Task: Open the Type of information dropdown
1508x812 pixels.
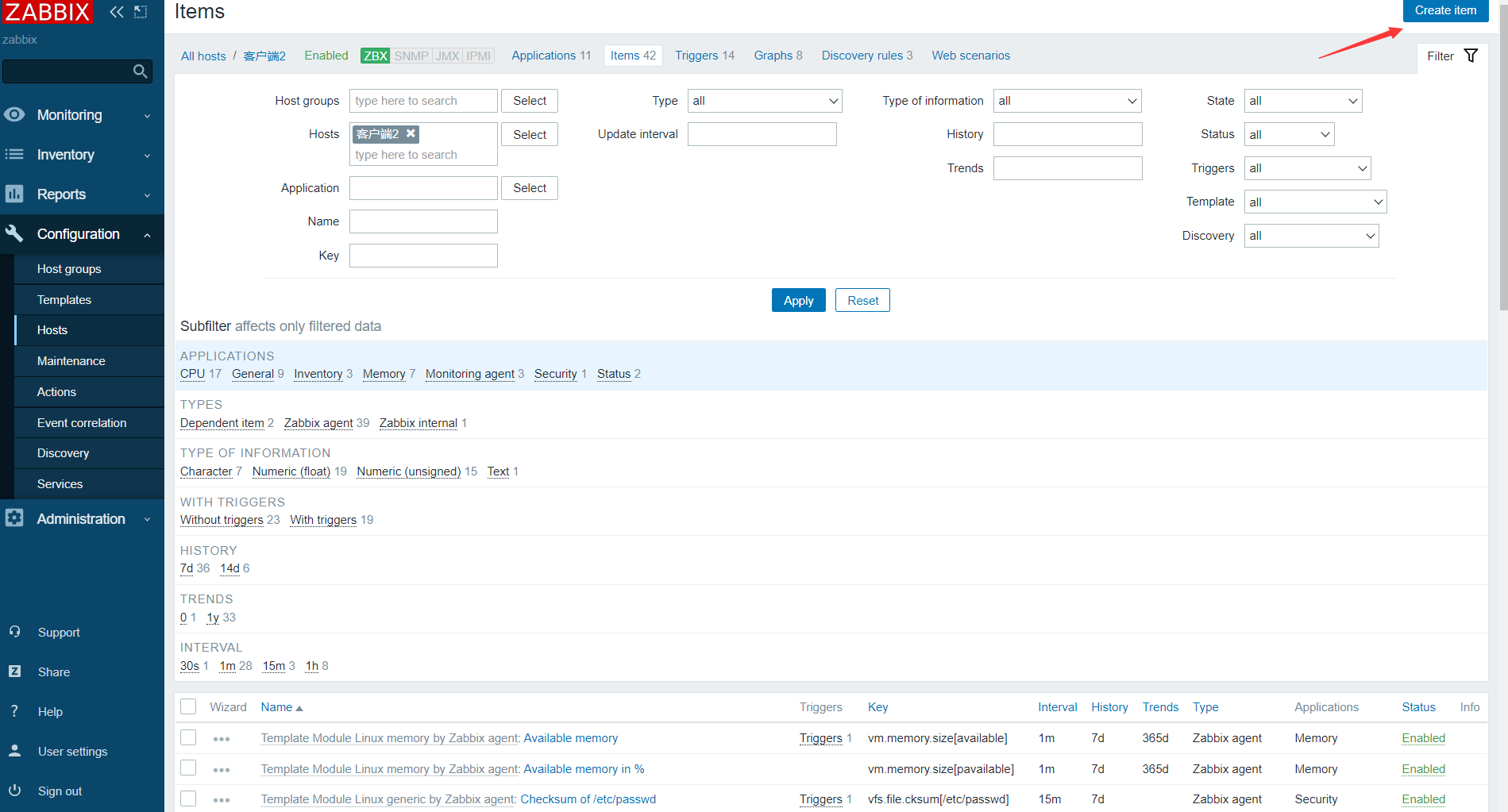Action: (x=1067, y=101)
